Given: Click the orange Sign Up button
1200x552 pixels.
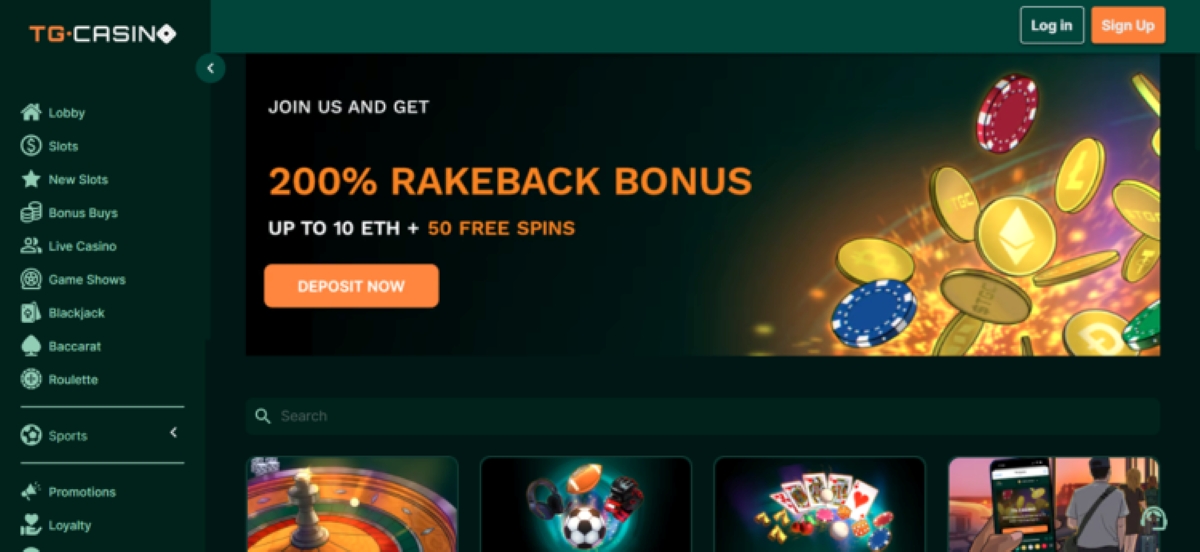Looking at the screenshot, I should (x=1128, y=25).
